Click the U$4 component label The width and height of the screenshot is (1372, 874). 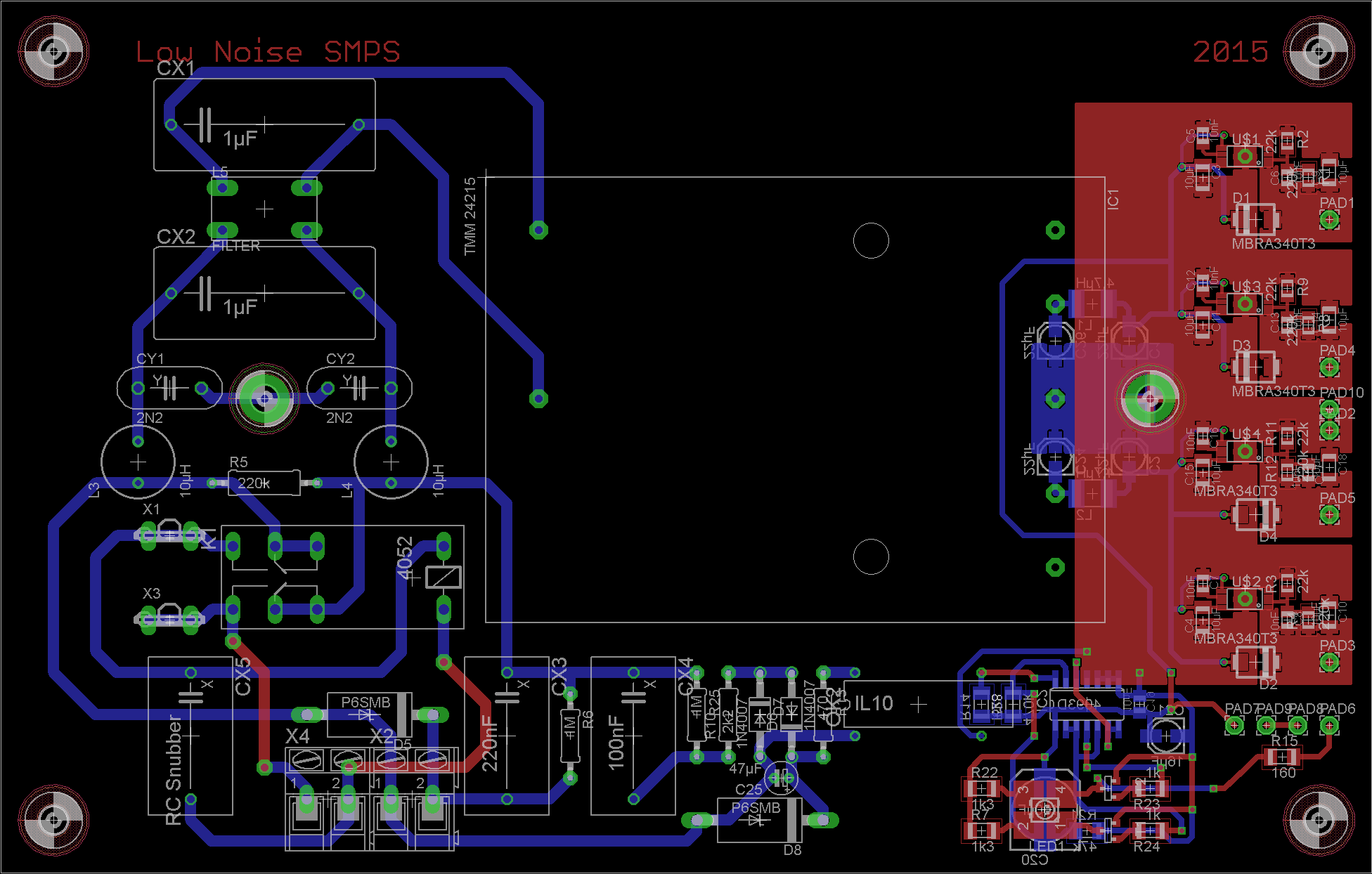(1246, 433)
